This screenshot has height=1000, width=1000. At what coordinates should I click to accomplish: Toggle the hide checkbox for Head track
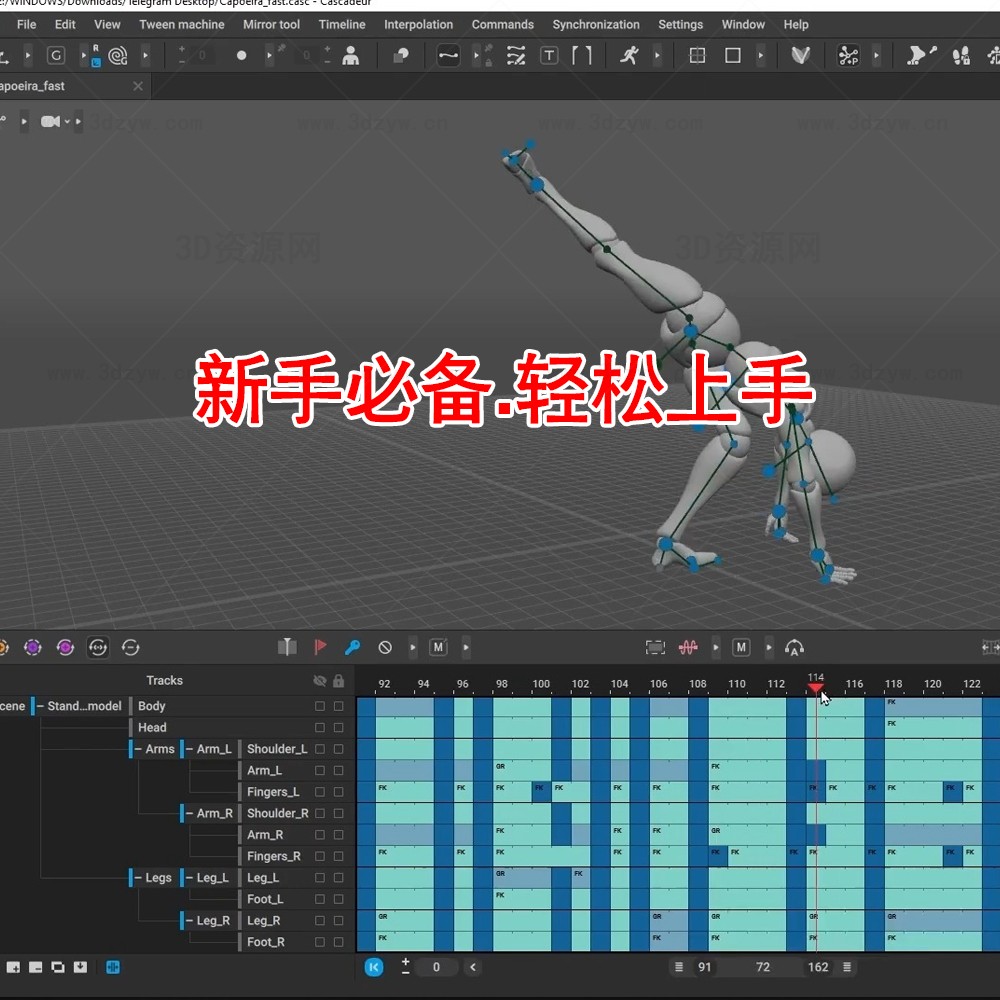tap(320, 728)
